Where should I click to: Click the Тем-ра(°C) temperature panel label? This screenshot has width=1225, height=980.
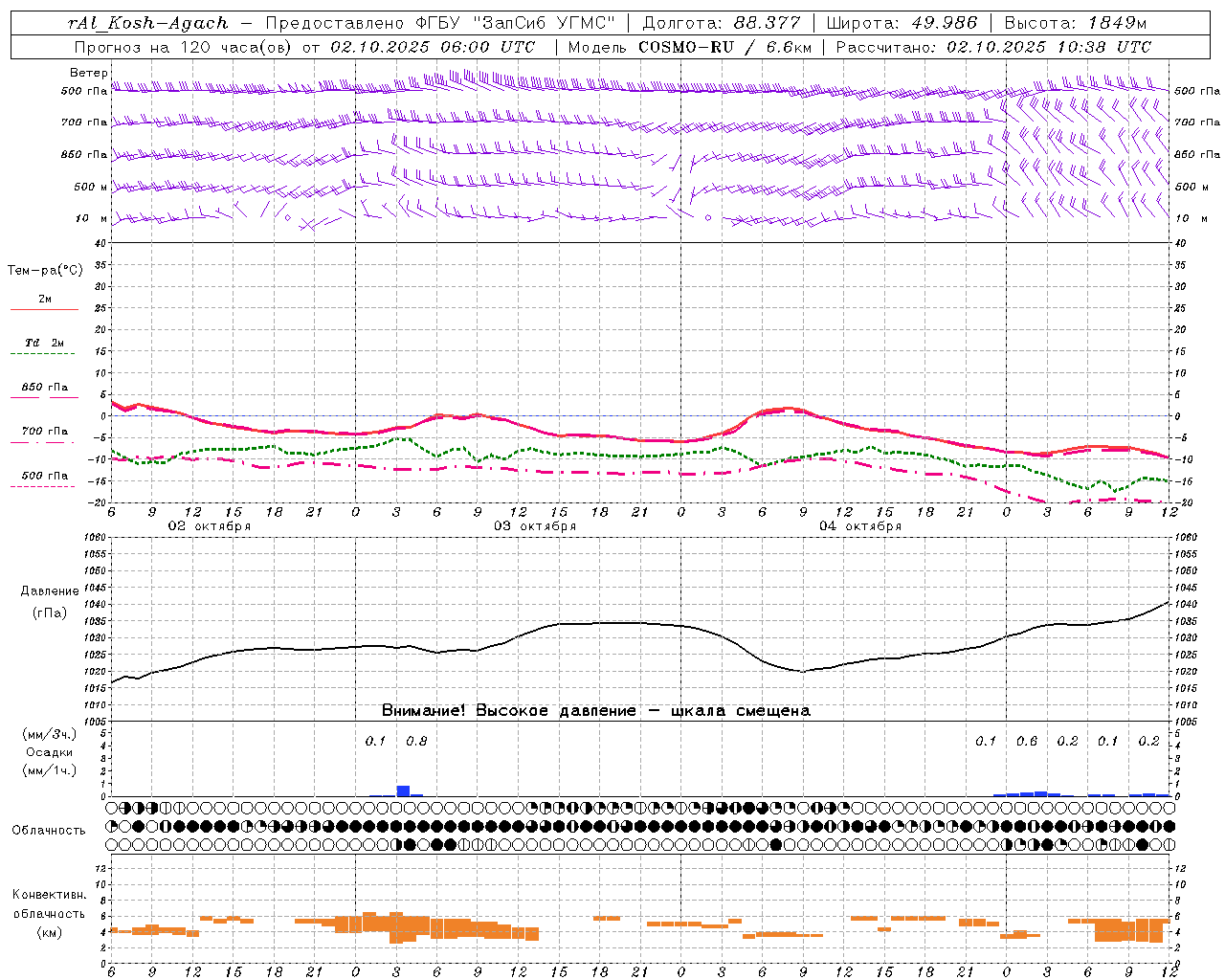tap(45, 271)
